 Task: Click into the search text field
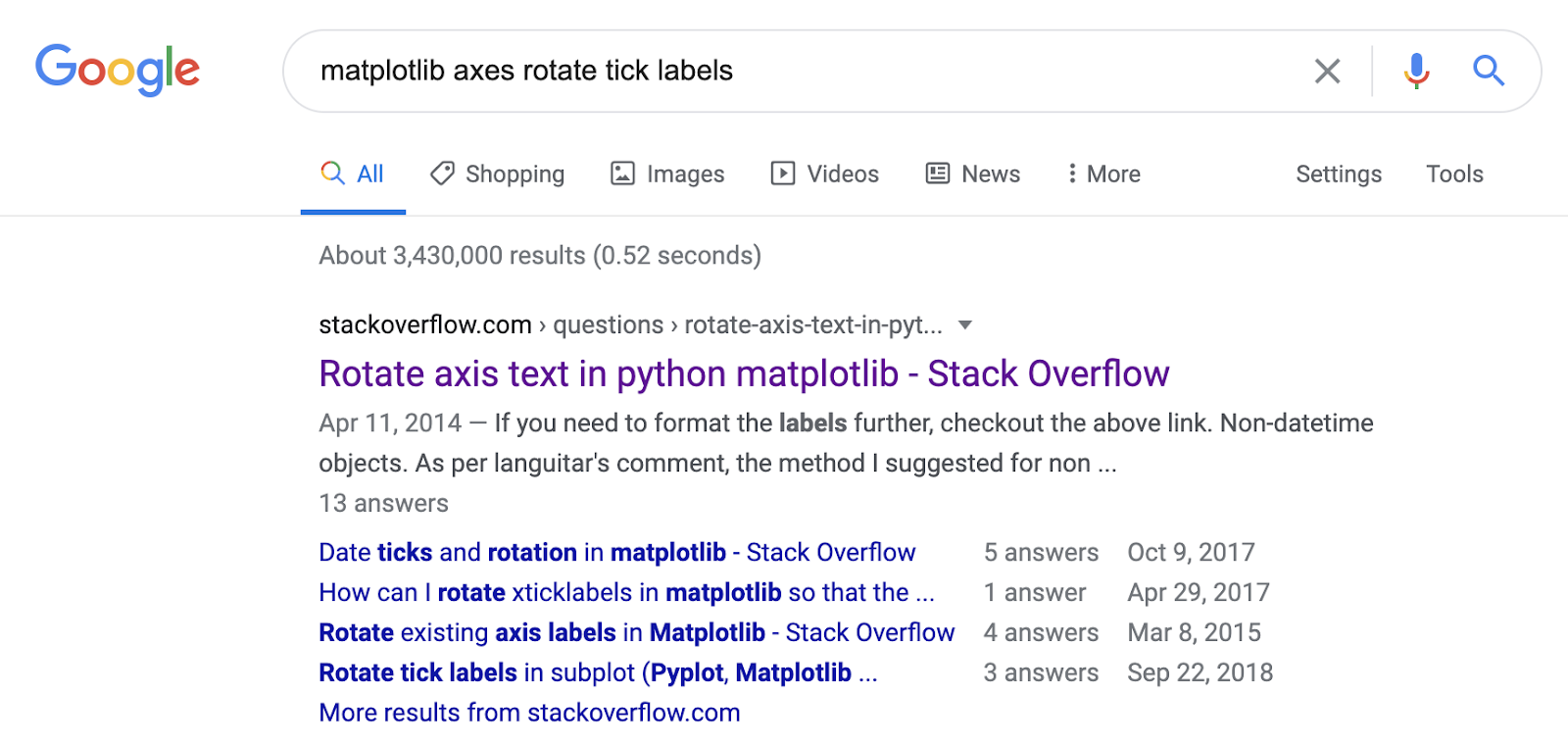[x=784, y=71]
